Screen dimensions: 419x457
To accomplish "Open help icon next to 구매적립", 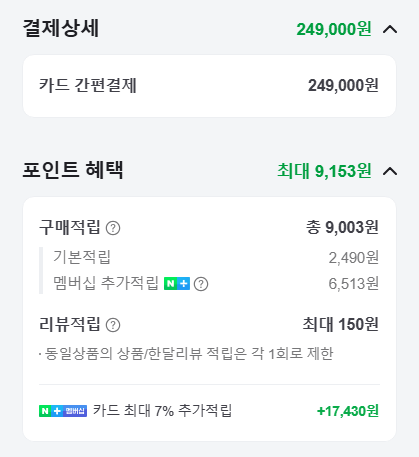I will 113,228.
